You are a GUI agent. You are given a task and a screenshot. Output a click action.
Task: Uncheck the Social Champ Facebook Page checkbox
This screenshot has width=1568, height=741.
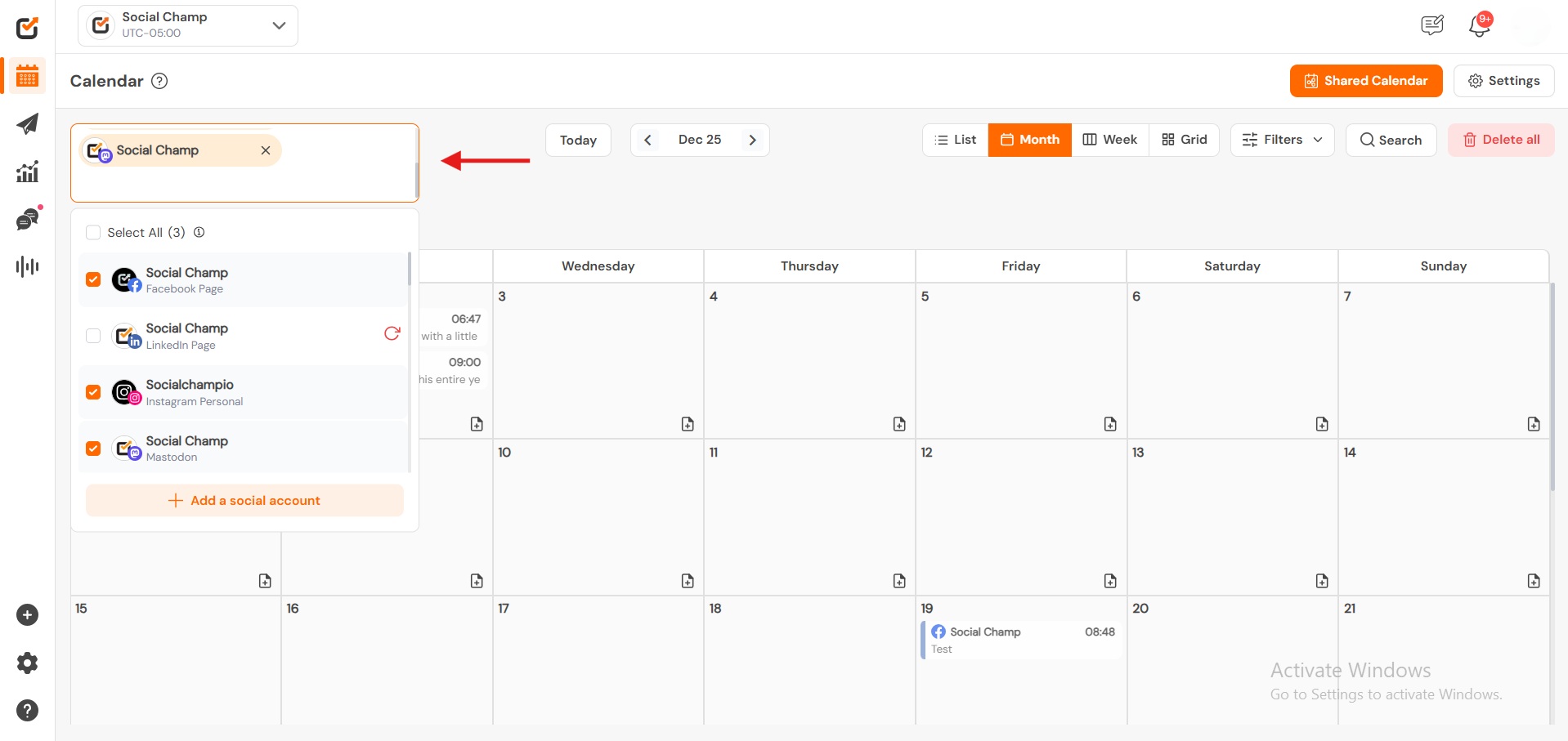tap(93, 279)
